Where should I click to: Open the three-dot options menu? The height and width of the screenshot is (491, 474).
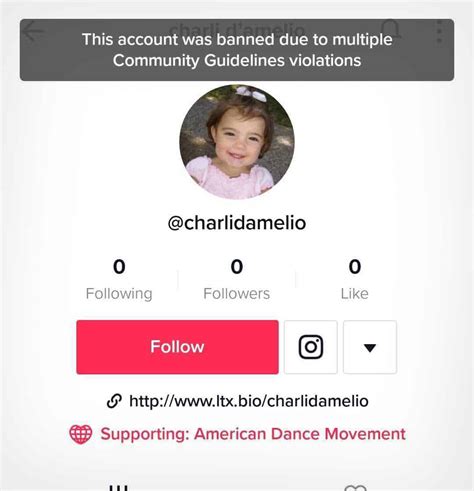point(439,31)
